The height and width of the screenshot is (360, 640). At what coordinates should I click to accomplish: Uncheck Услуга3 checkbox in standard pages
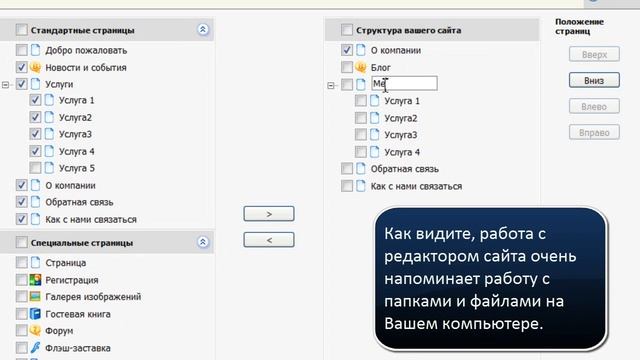[x=35, y=134]
